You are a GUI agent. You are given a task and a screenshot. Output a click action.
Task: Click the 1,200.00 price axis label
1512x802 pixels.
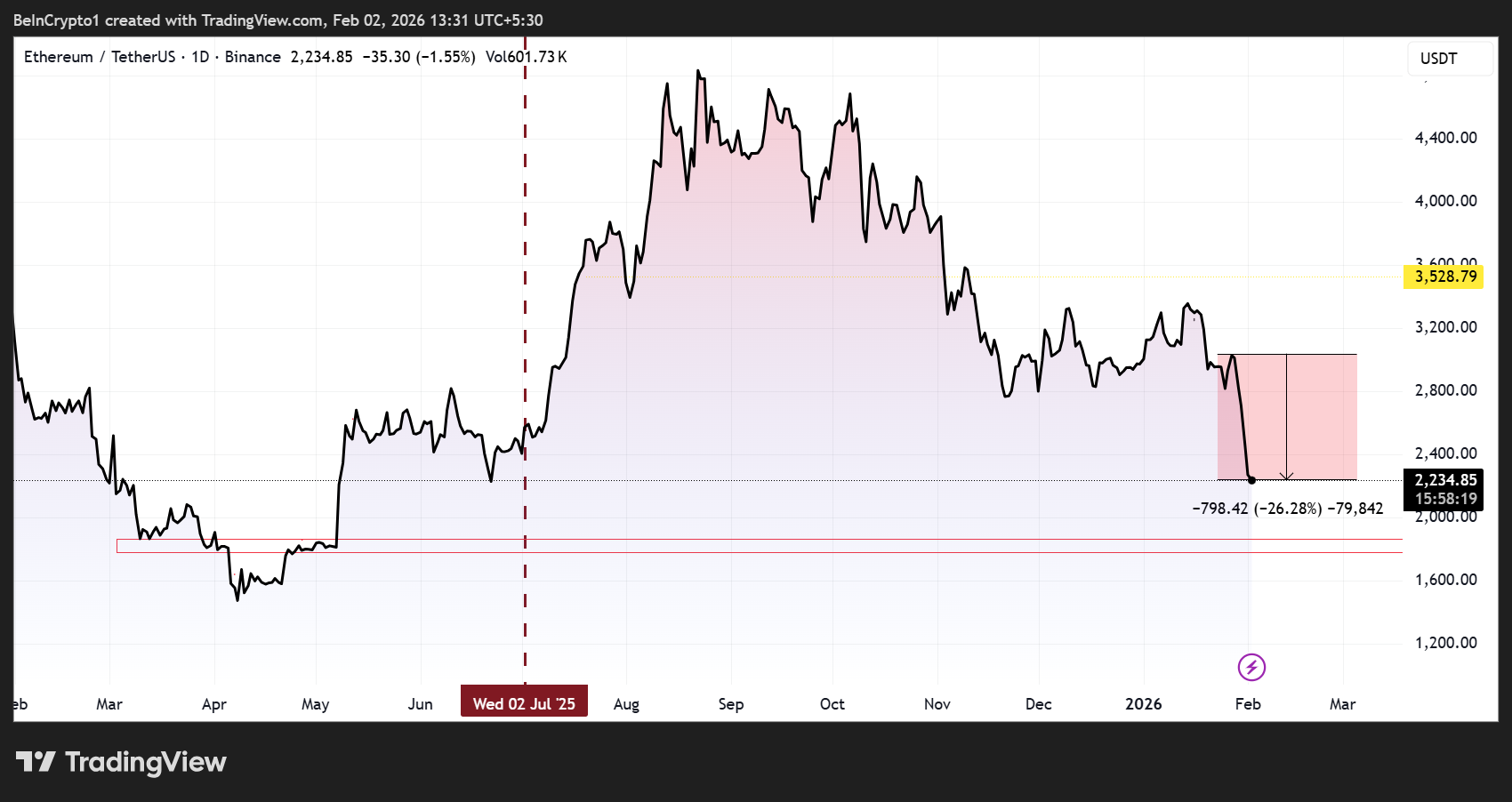pos(1445,643)
